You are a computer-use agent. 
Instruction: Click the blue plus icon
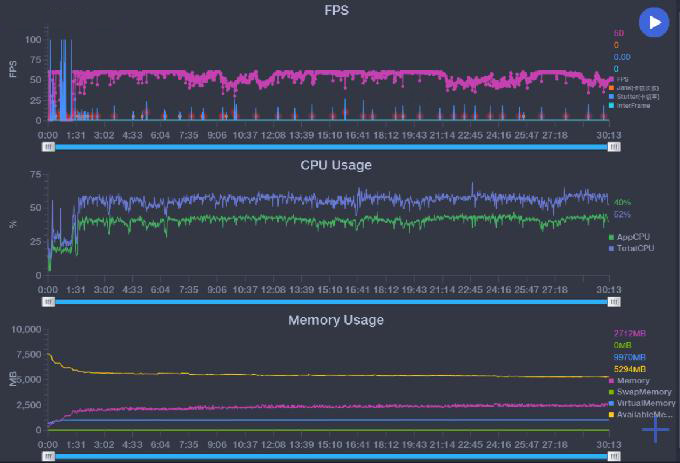click(x=655, y=429)
